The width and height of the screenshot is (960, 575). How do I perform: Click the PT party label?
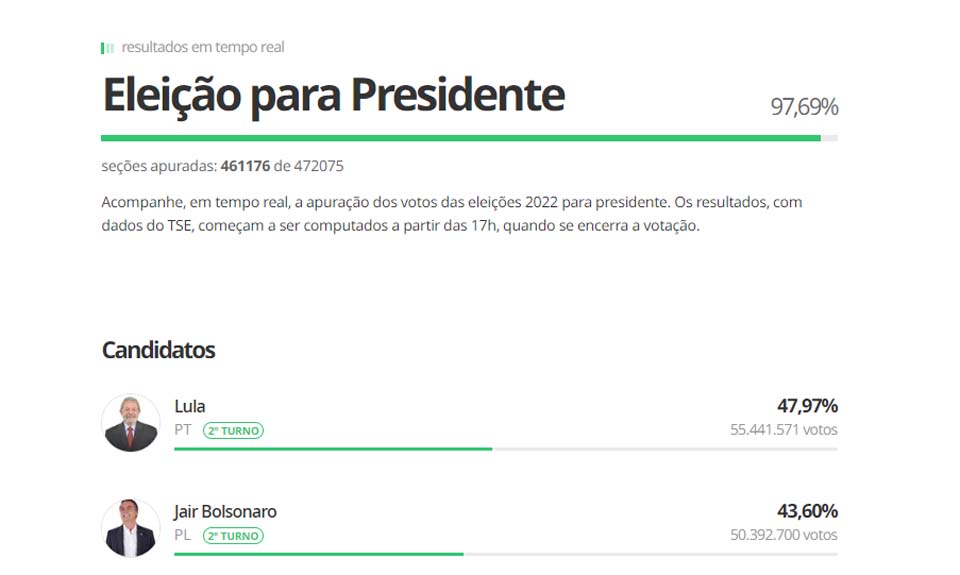pos(183,430)
